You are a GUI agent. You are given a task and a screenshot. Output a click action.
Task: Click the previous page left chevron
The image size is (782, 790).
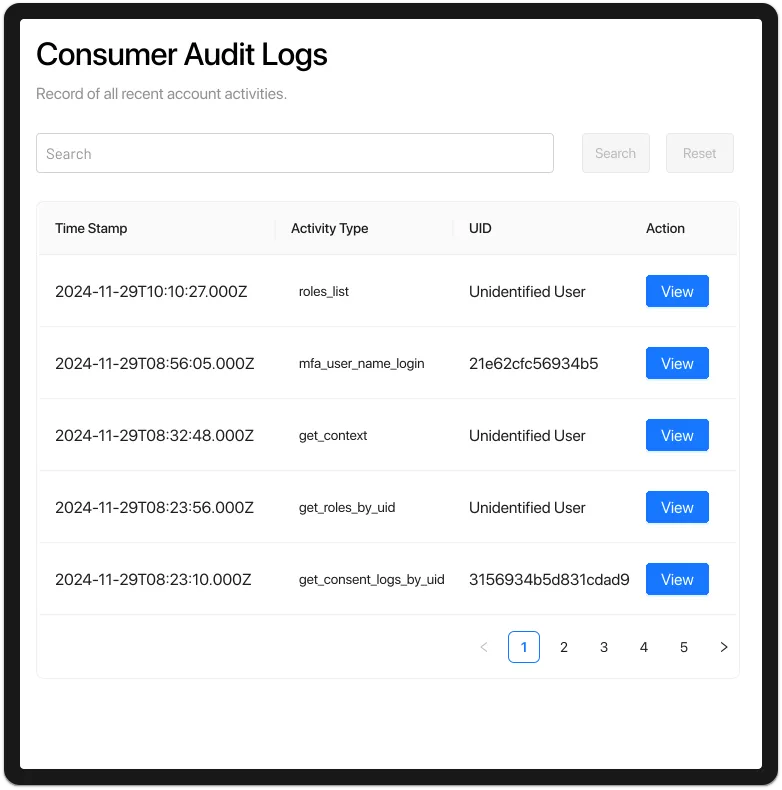[484, 647]
